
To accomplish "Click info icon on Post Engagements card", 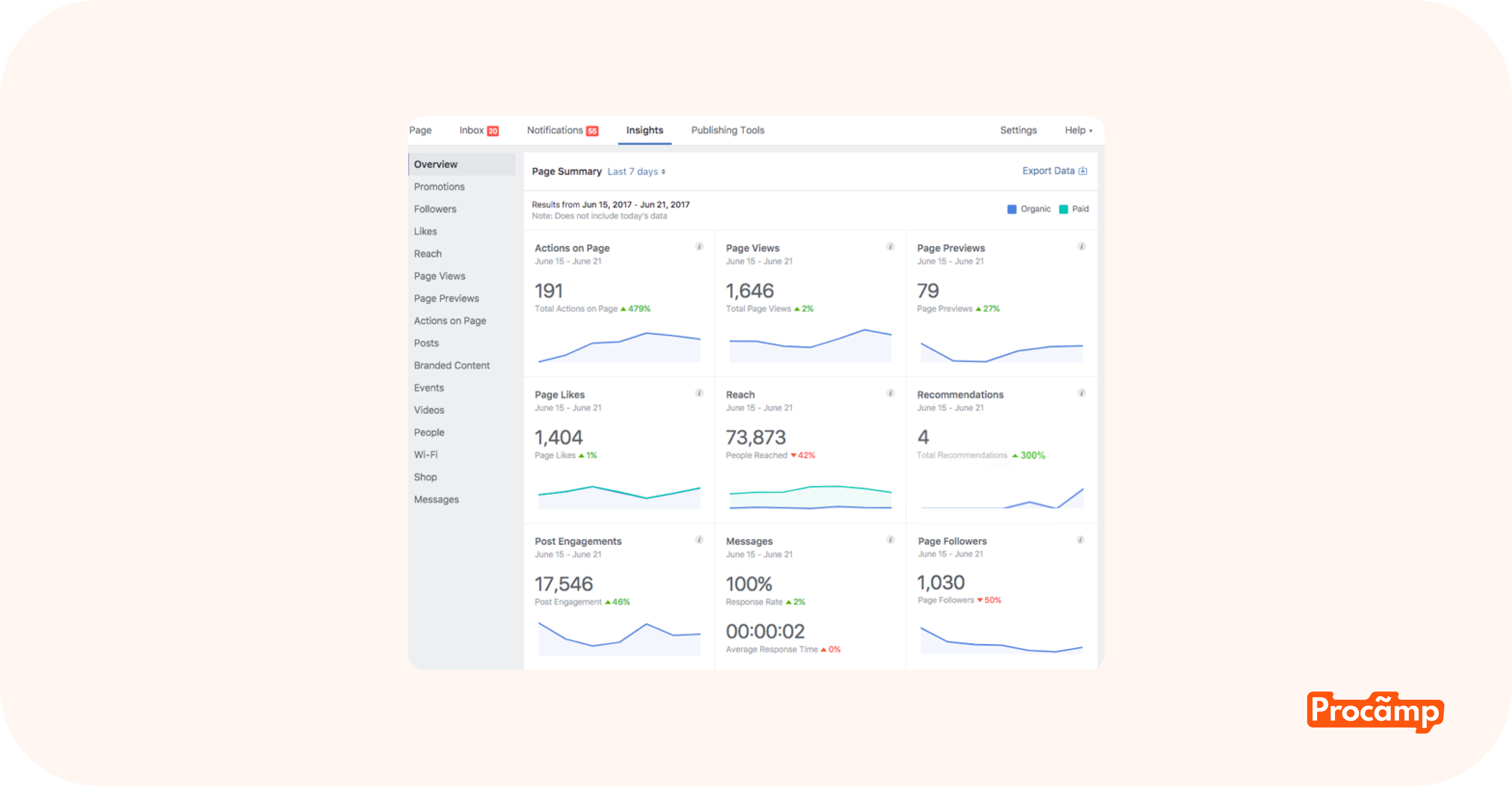I will pyautogui.click(x=699, y=540).
